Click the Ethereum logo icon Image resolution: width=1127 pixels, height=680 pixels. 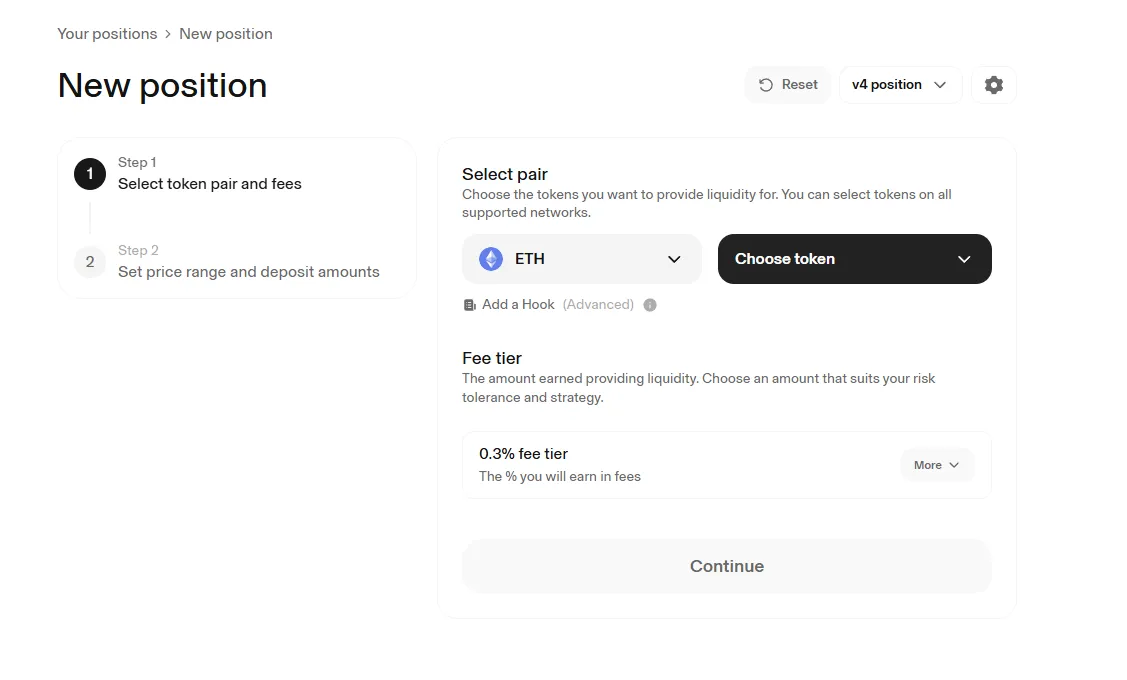(491, 259)
